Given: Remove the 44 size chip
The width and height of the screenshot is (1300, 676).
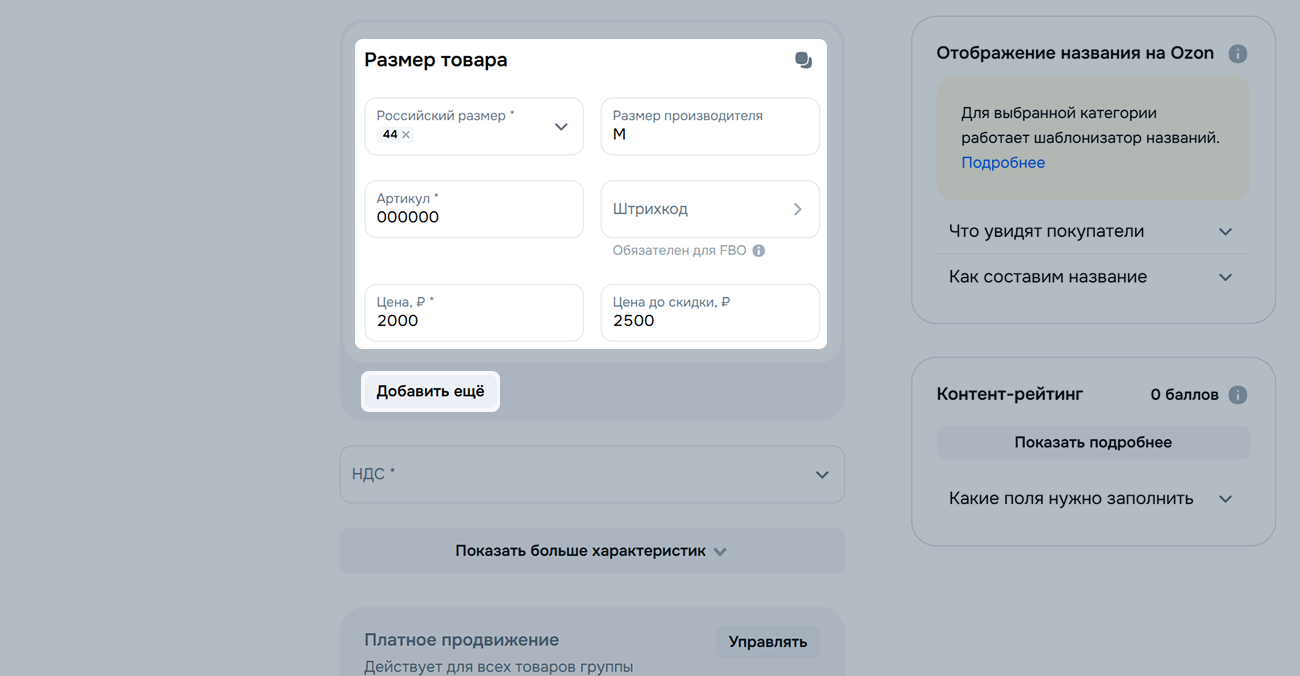Looking at the screenshot, I should tap(406, 135).
